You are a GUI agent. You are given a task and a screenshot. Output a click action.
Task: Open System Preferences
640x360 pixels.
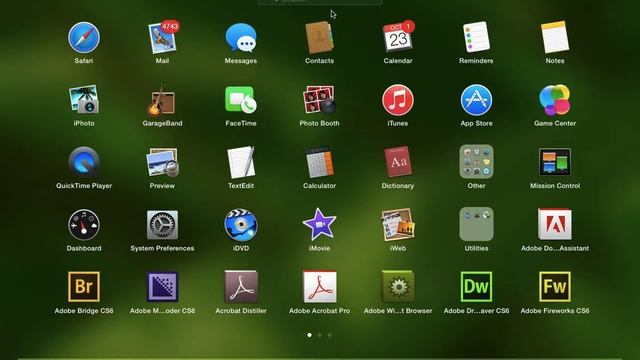162,225
